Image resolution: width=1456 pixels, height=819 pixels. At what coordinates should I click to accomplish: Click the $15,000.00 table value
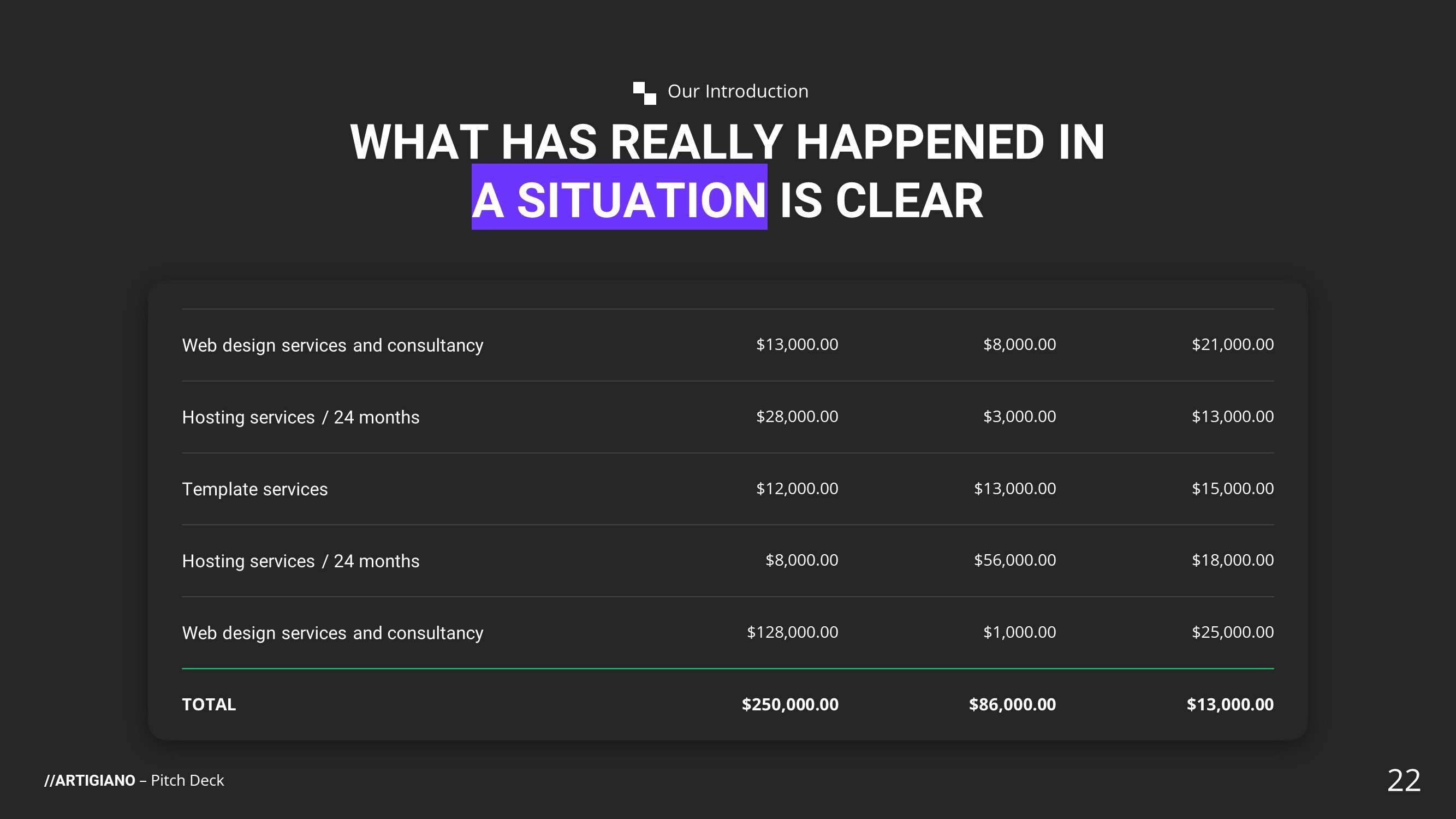(x=1232, y=488)
